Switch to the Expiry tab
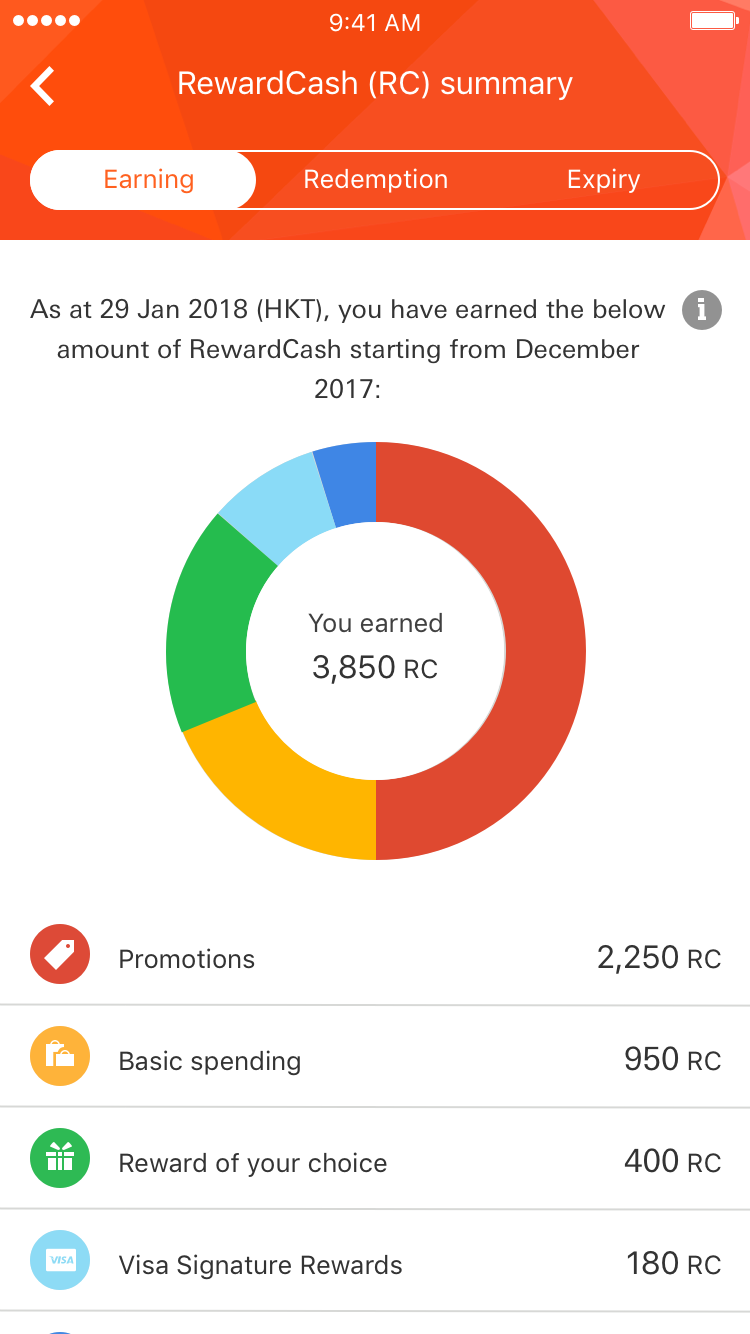Viewport: 750px width, 1334px height. (603, 180)
